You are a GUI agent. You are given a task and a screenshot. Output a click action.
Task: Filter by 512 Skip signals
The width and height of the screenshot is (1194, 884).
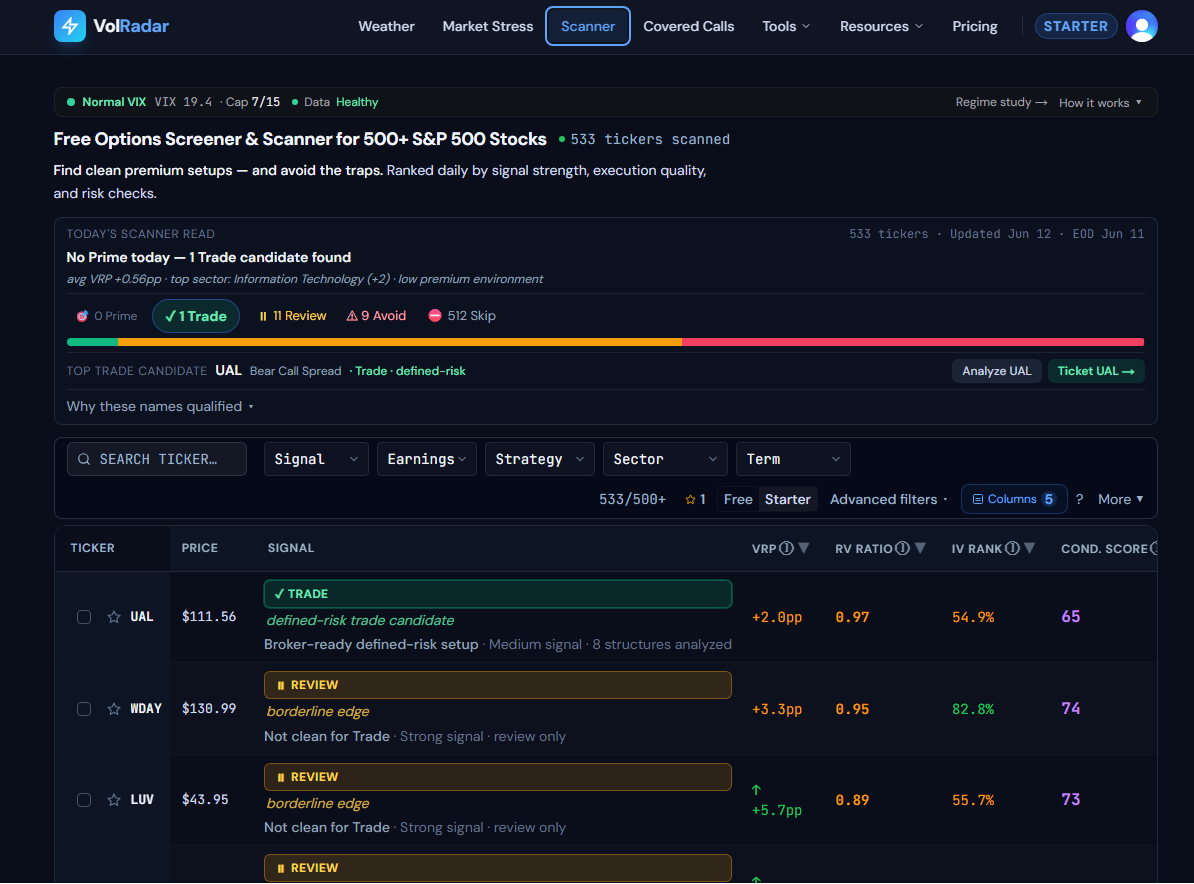click(461, 316)
